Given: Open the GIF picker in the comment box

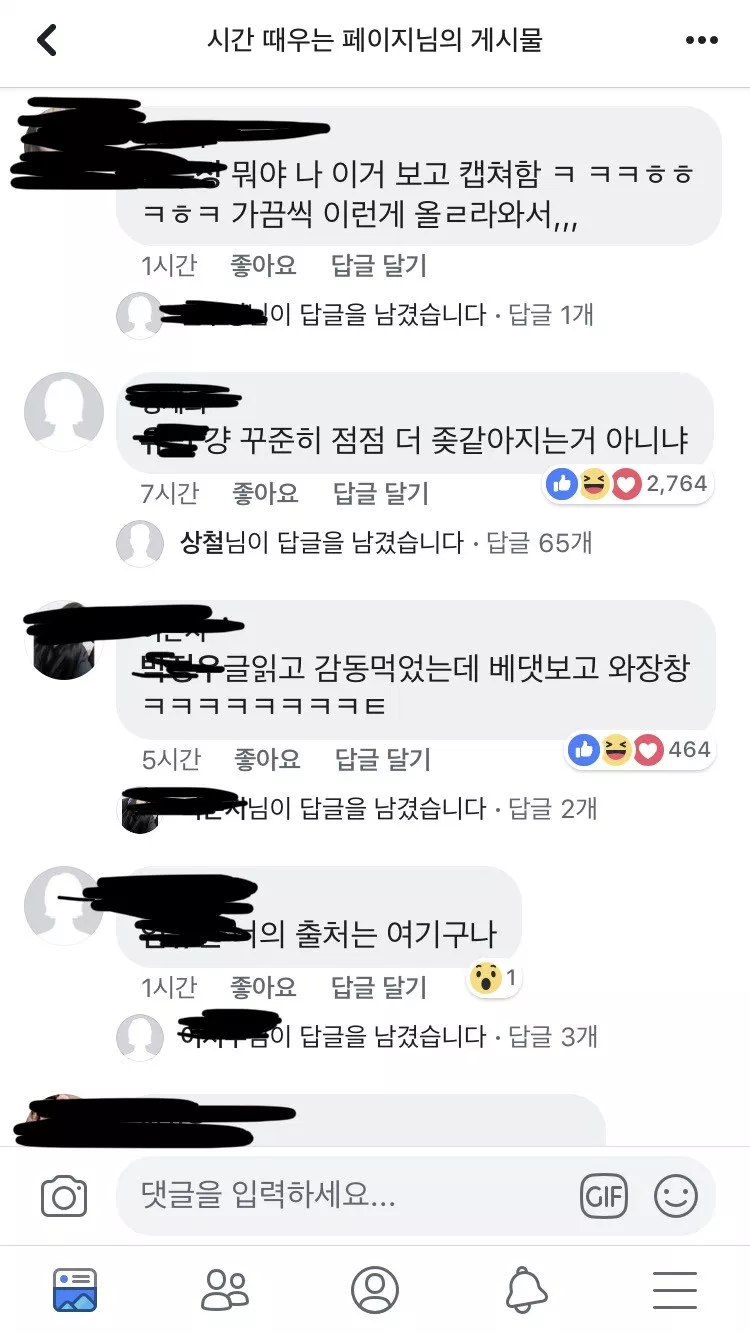Looking at the screenshot, I should [x=604, y=1196].
